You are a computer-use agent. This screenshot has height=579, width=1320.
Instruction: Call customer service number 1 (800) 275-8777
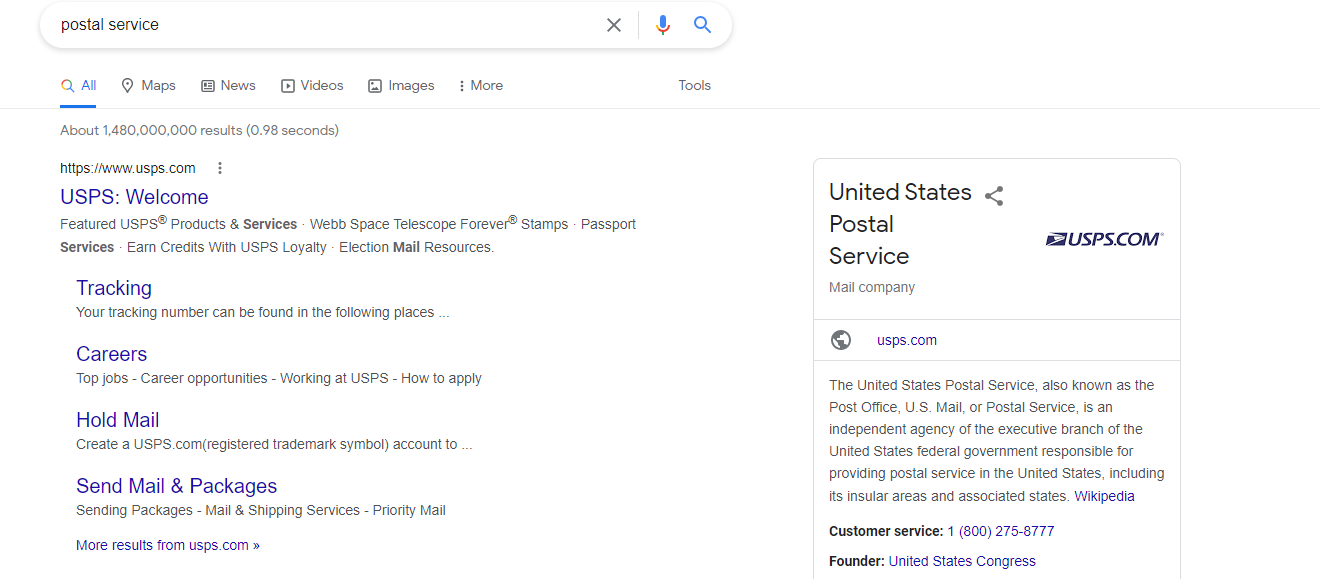click(x=1000, y=531)
